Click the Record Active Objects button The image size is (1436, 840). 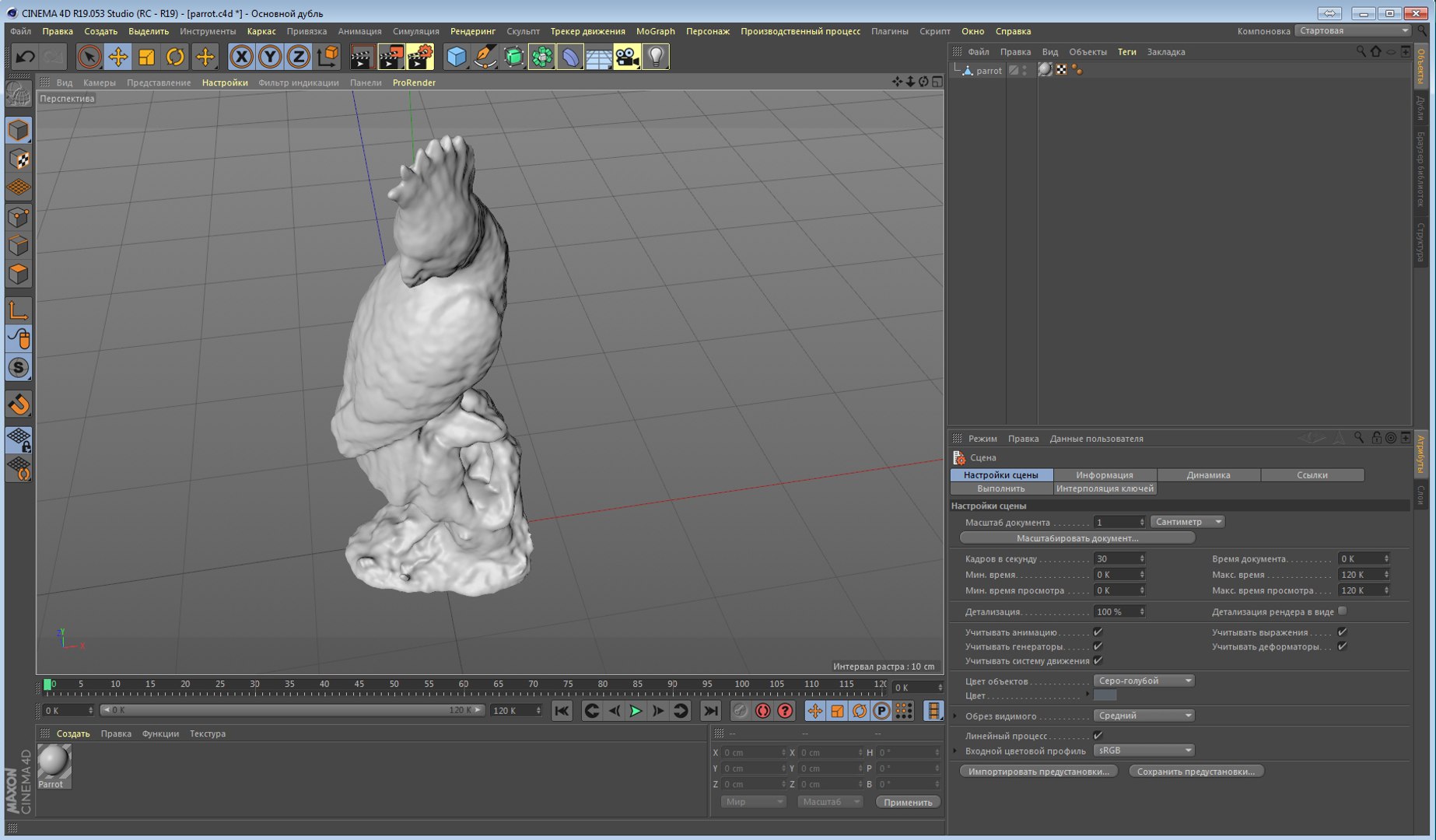coord(741,710)
